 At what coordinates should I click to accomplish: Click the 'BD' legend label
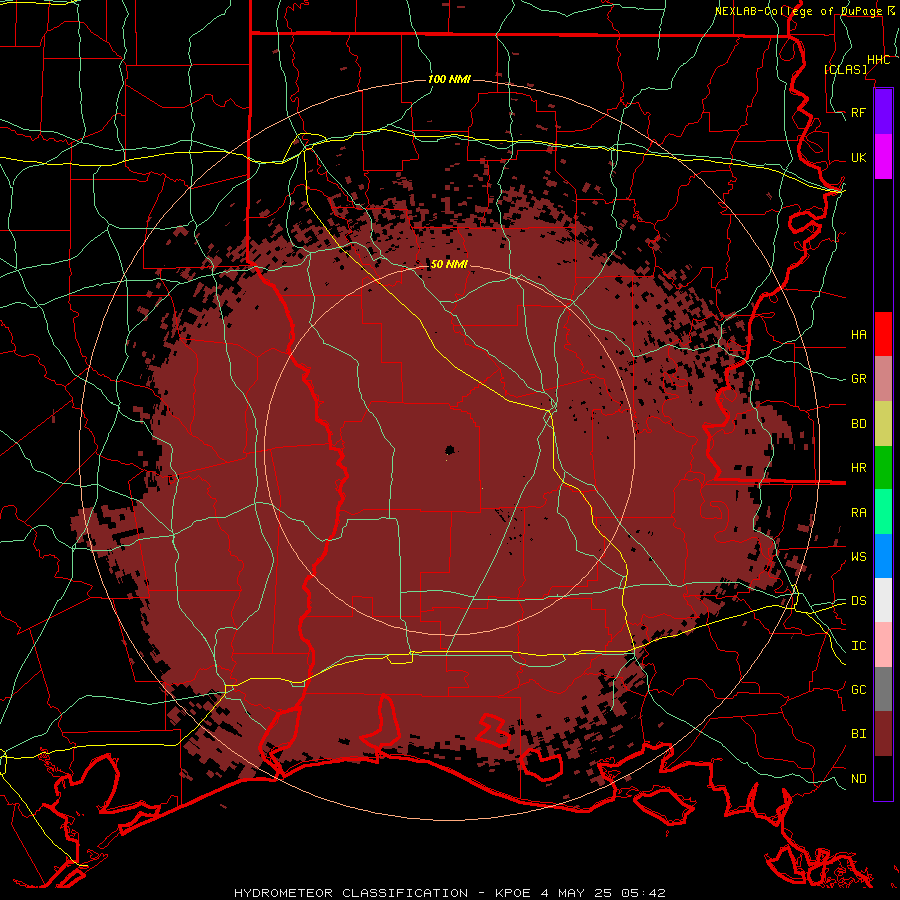[x=858, y=424]
